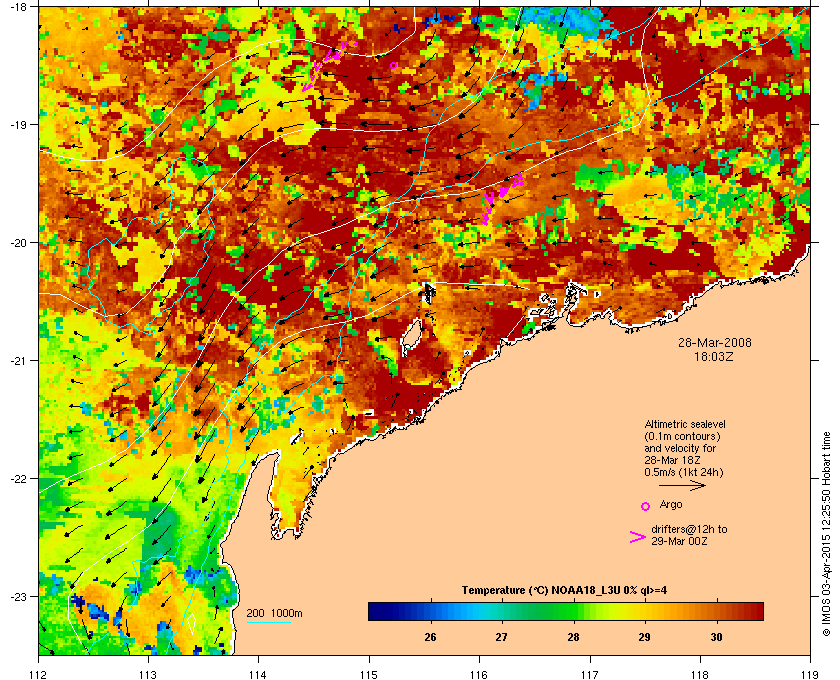Image resolution: width=840 pixels, height=680 pixels.
Task: Click the 'Argo' legend label
Action: [x=671, y=504]
